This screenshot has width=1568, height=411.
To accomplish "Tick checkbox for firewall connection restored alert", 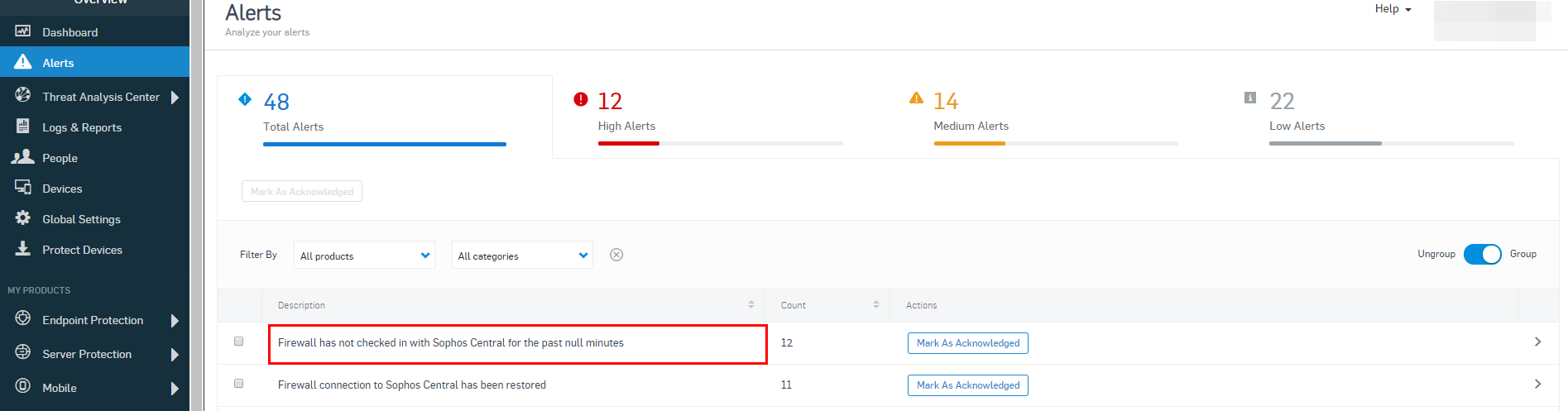I will (239, 384).
